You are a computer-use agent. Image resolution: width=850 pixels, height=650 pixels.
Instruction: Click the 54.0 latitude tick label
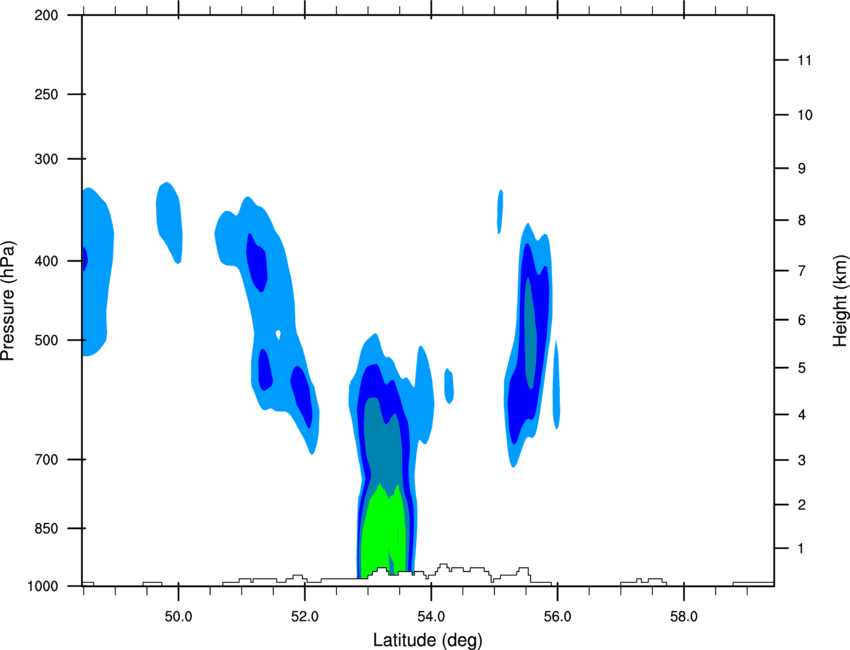click(x=431, y=617)
